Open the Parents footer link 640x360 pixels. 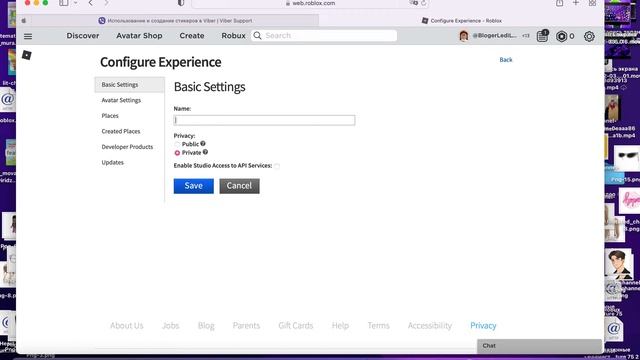246,325
